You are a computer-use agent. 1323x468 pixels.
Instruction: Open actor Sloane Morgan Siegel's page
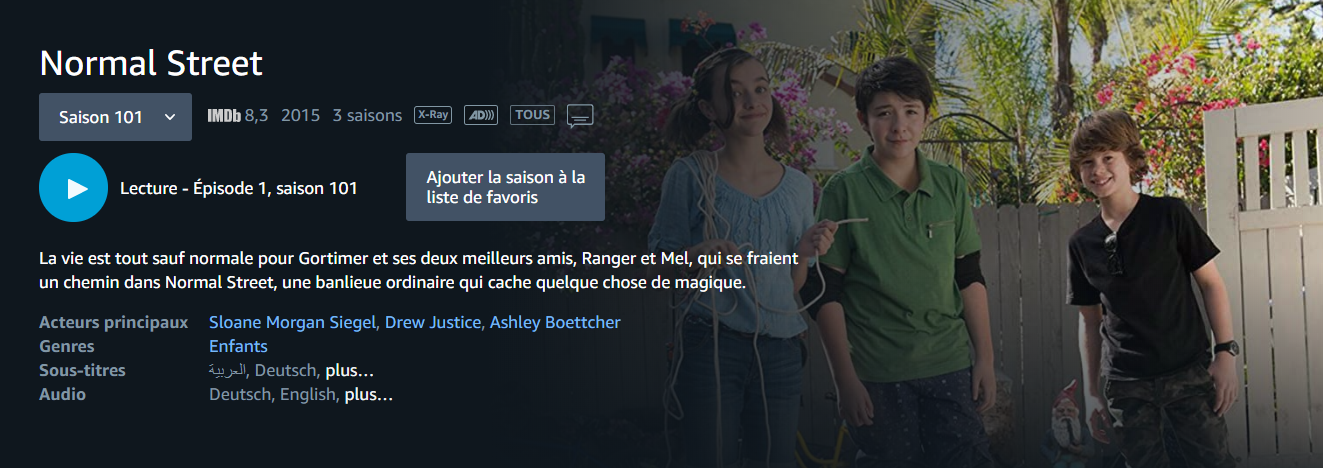pyautogui.click(x=293, y=322)
